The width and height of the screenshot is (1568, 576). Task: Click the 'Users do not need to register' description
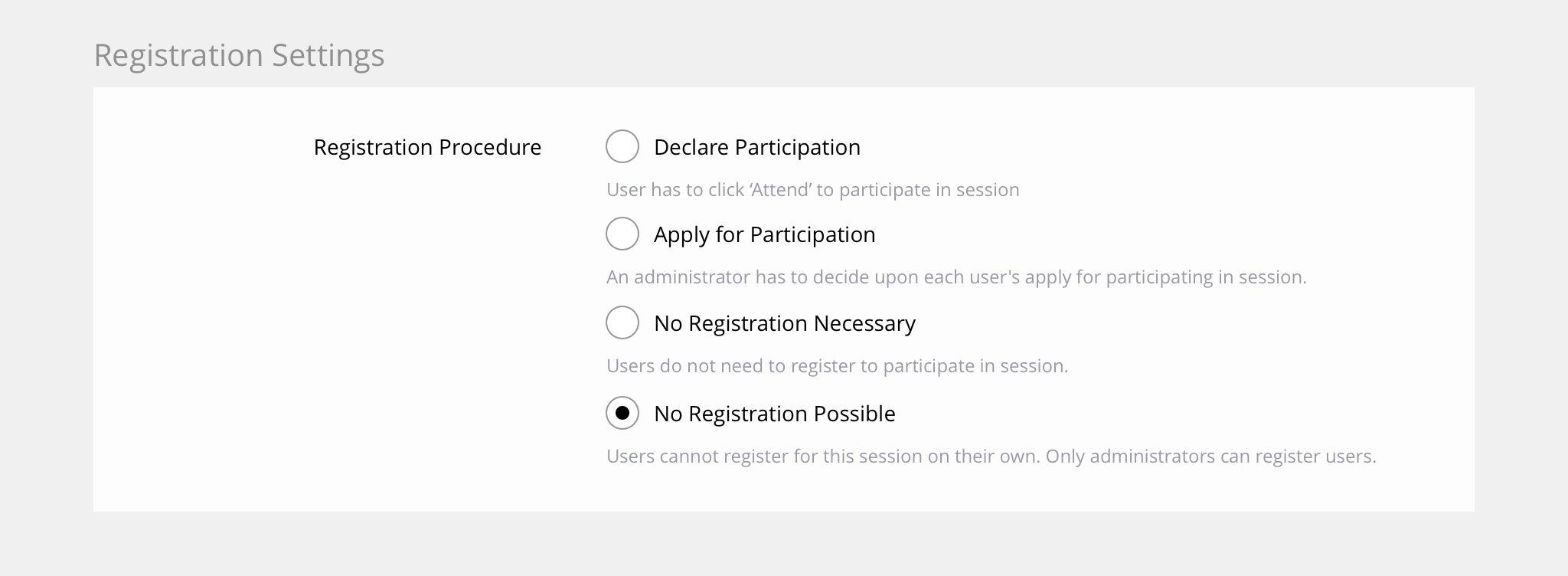[837, 366]
